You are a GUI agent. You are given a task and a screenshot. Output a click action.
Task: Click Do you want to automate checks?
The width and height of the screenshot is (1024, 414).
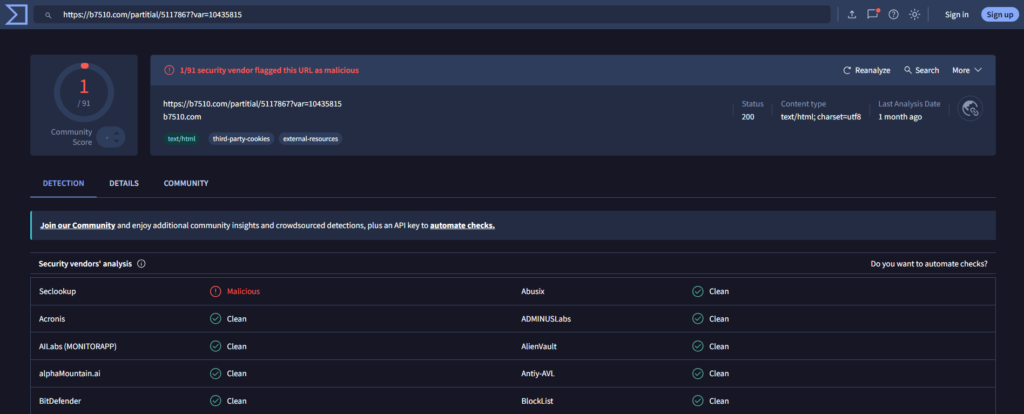[x=929, y=264]
